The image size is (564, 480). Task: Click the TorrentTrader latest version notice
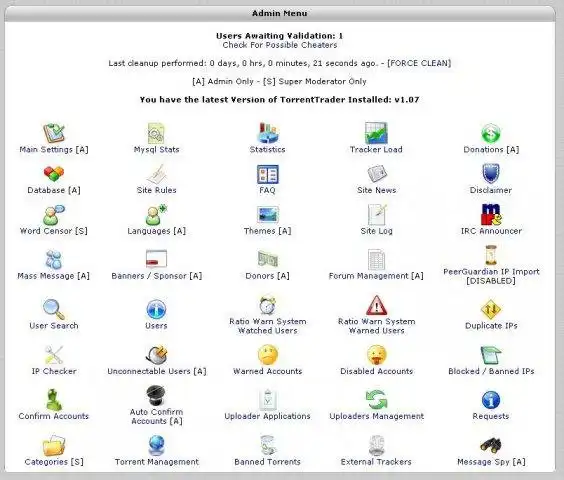click(x=279, y=100)
